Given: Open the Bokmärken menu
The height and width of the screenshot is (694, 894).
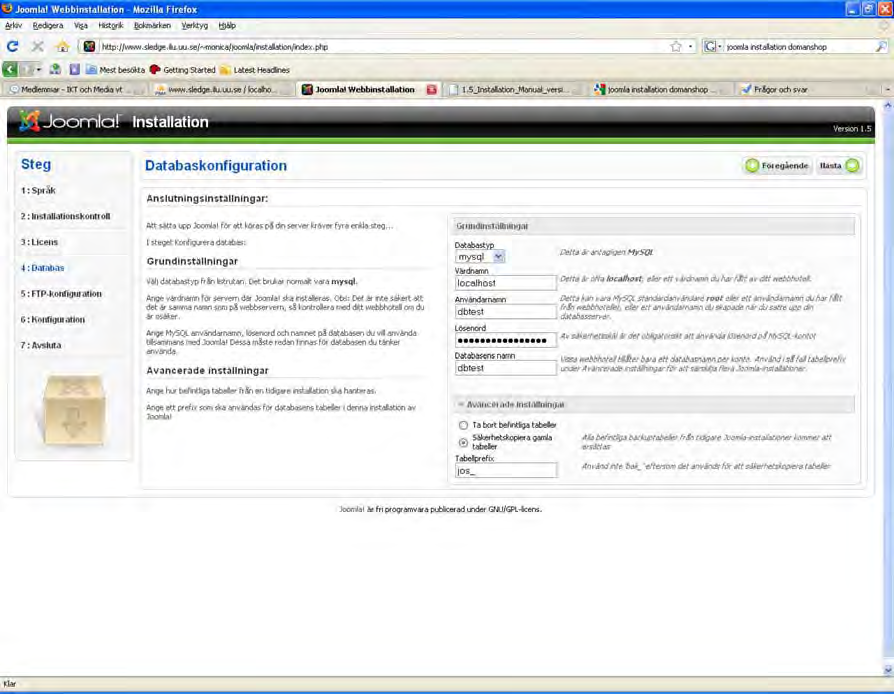Looking at the screenshot, I should tap(152, 26).
